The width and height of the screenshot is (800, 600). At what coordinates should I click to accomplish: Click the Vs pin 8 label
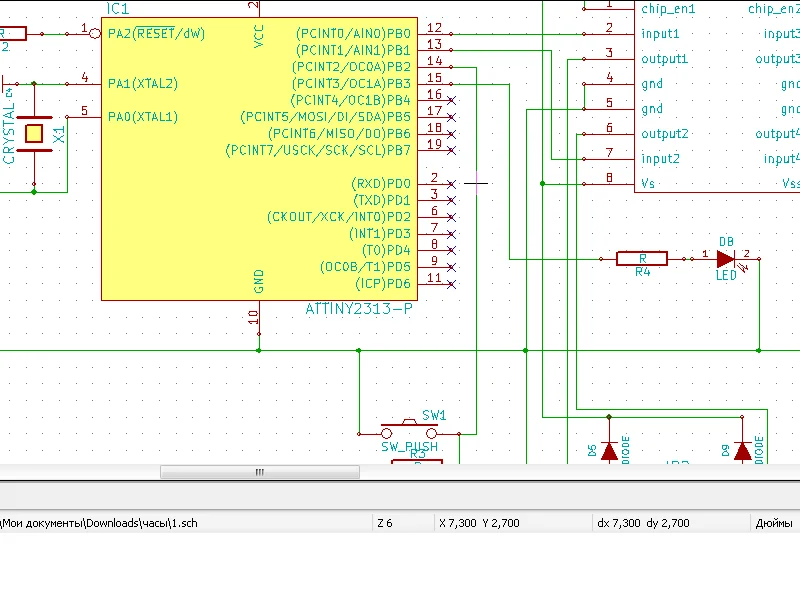pyautogui.click(x=649, y=184)
